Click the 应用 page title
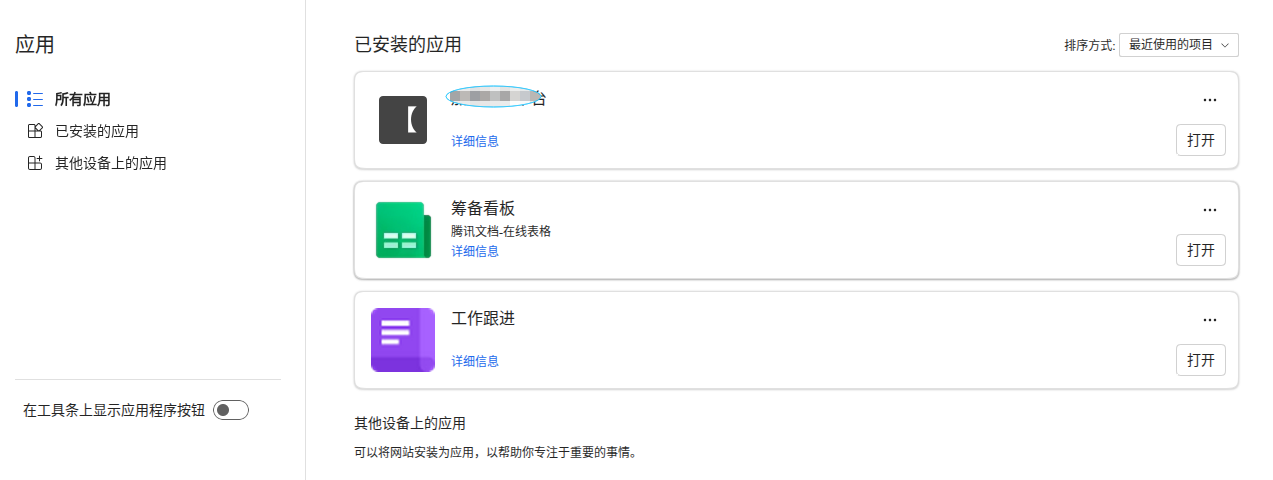This screenshot has width=1273, height=480. 35,45
